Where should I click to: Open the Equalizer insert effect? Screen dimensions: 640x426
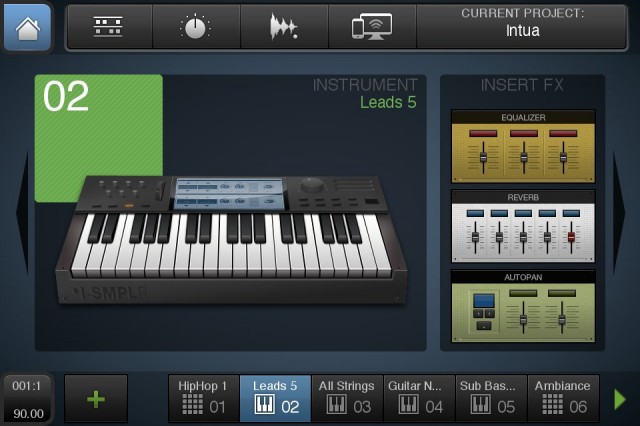522,146
